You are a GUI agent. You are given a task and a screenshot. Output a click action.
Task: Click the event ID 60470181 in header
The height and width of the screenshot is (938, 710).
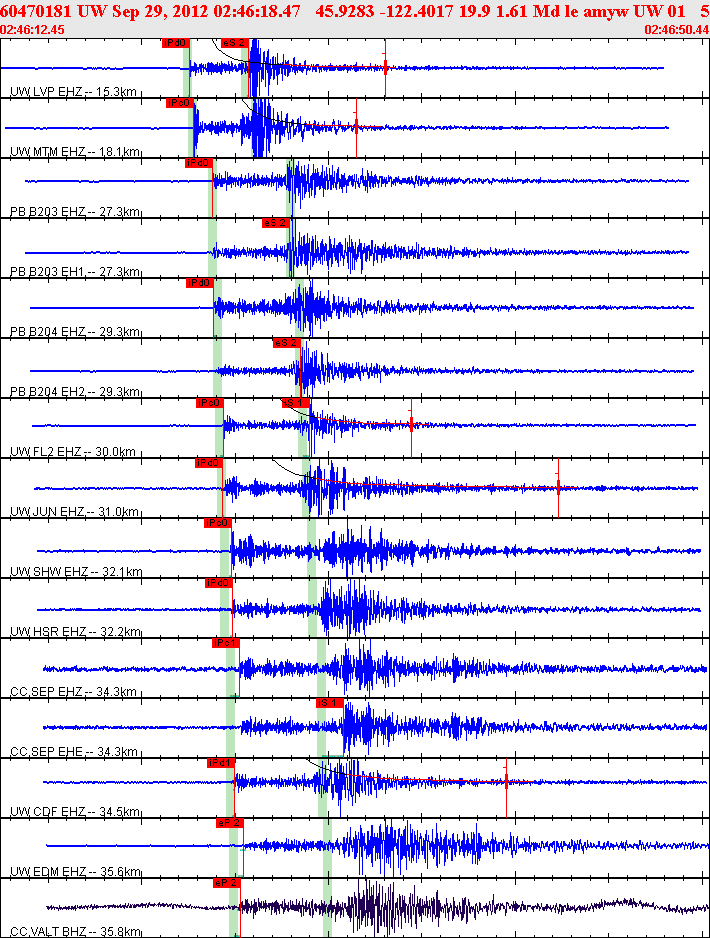click(x=36, y=11)
